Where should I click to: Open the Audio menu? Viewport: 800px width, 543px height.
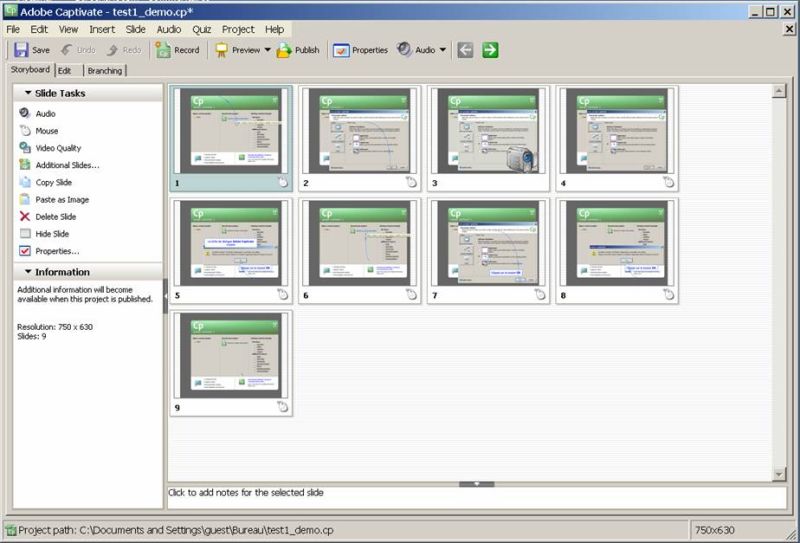[168, 30]
